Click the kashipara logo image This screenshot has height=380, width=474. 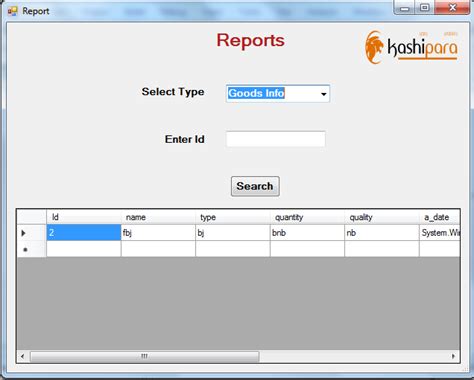411,47
